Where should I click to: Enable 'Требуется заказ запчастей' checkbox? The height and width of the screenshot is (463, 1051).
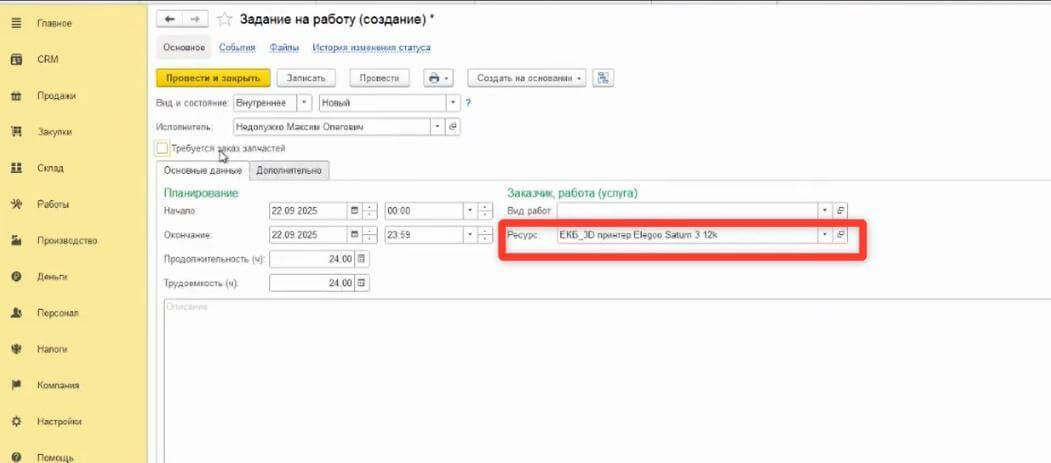pyautogui.click(x=162, y=148)
